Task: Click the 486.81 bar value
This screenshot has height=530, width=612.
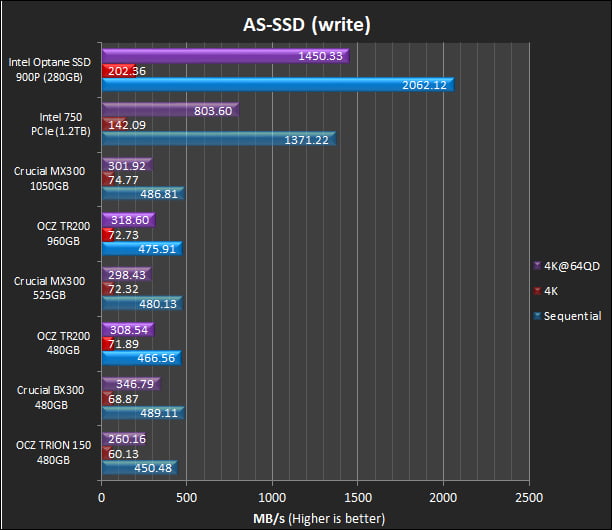Action: [x=159, y=194]
